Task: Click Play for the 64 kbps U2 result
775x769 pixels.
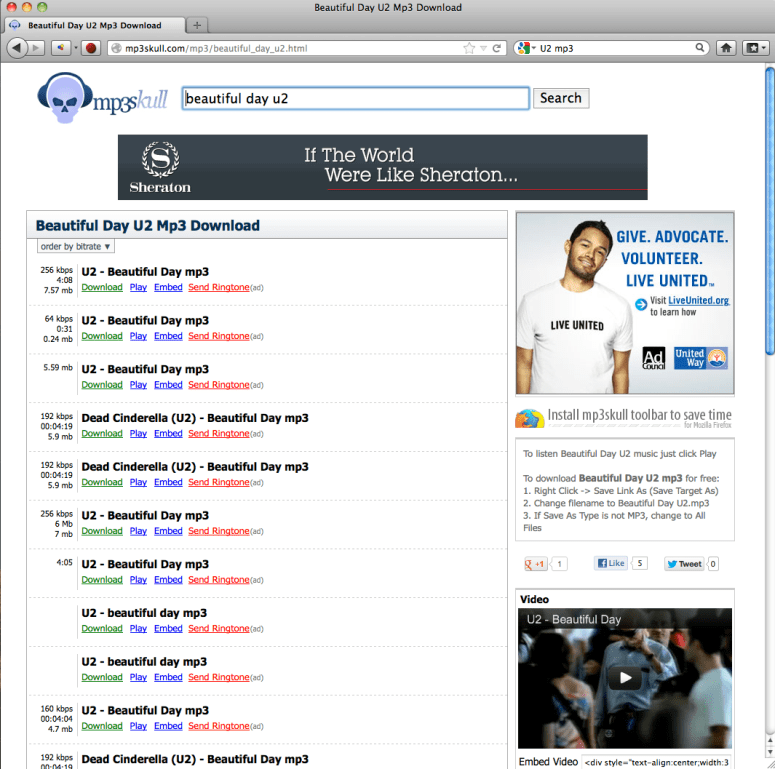Action: pos(138,336)
